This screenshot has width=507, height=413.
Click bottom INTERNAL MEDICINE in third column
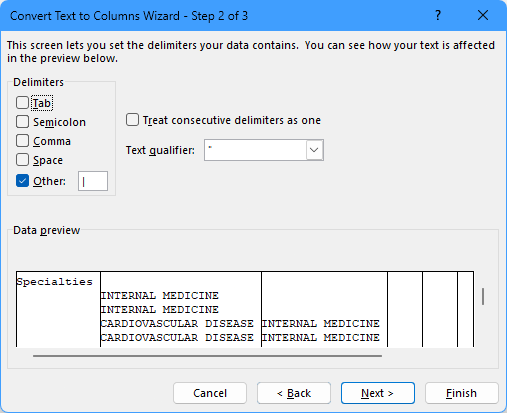pos(321,338)
